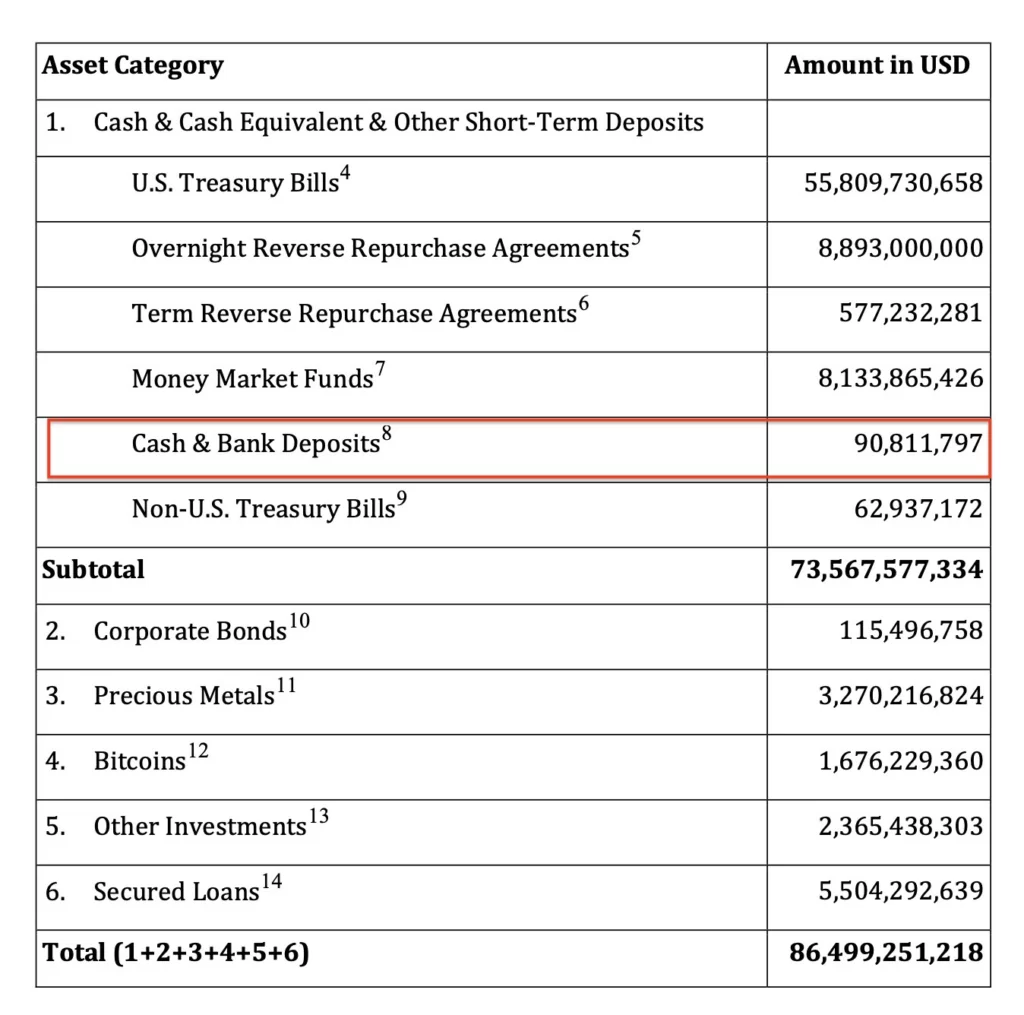Open footnote 6 after Term Reverse Repurchase Agreements

point(583,305)
